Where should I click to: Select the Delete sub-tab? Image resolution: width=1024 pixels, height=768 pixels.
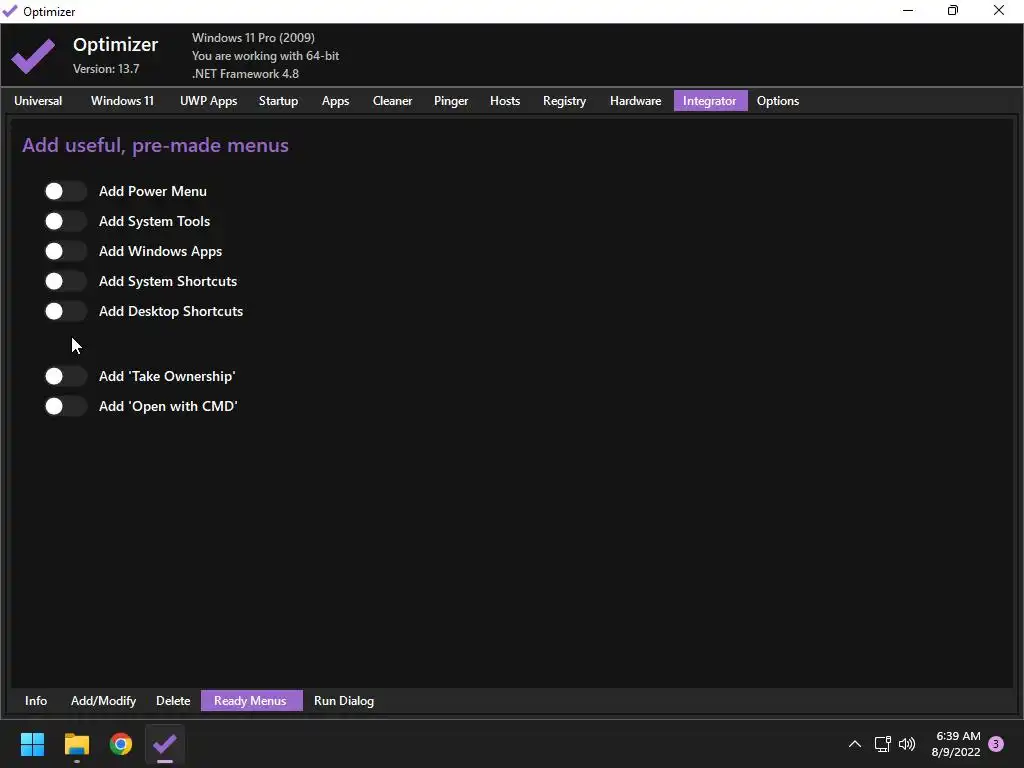[173, 701]
